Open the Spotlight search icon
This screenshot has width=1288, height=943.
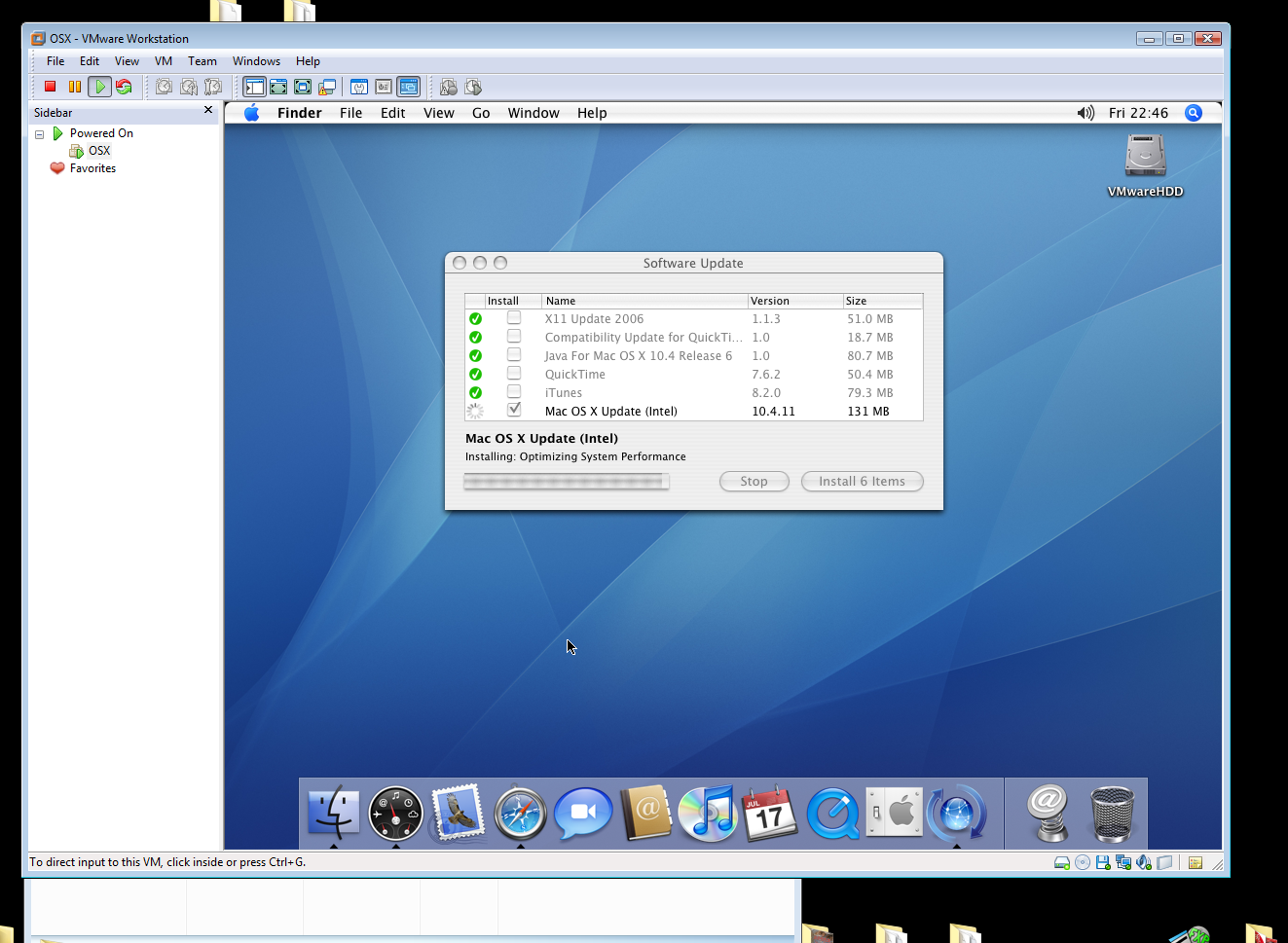click(x=1193, y=113)
